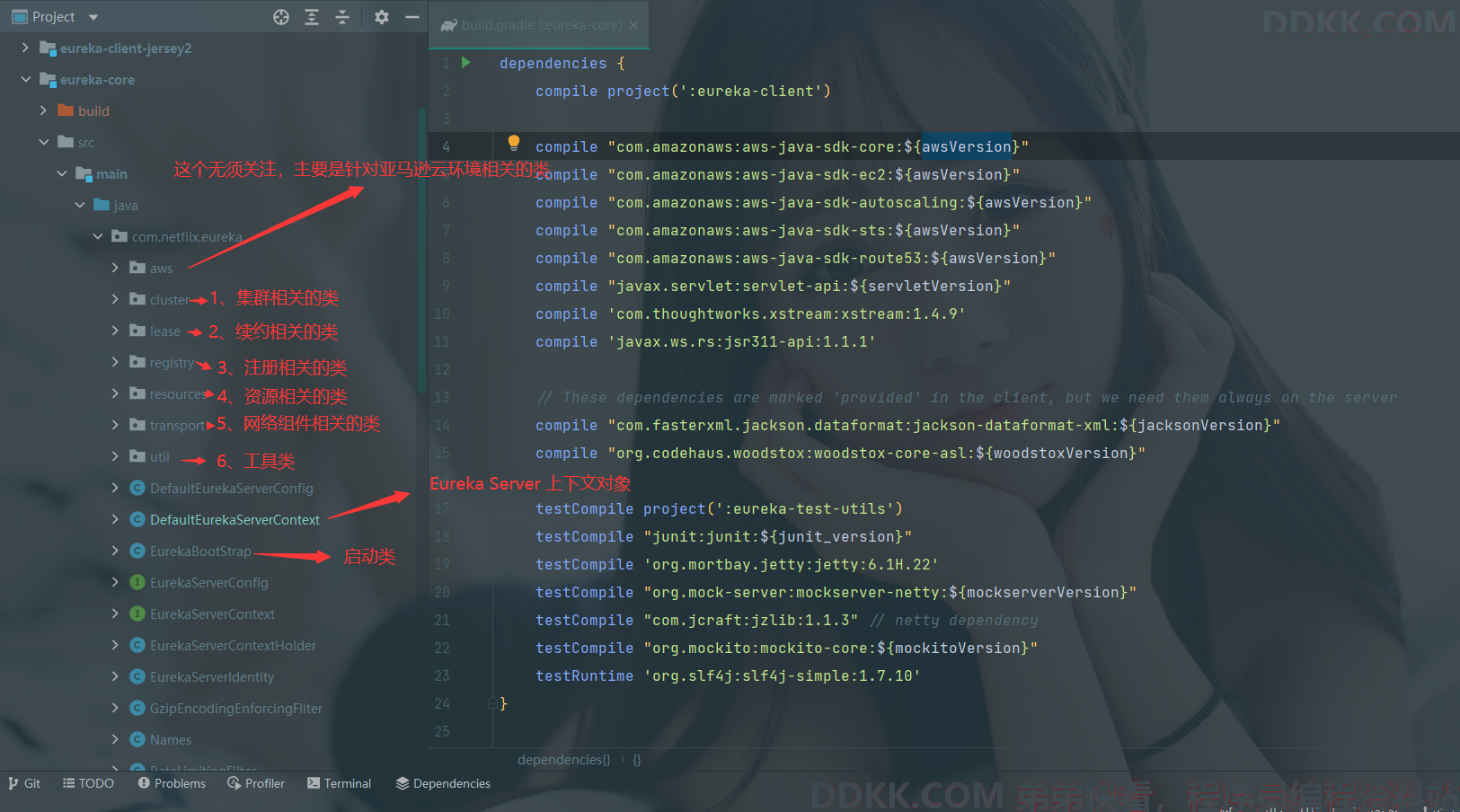Click dependencies{} in the editor breadcrumb

[x=563, y=760]
